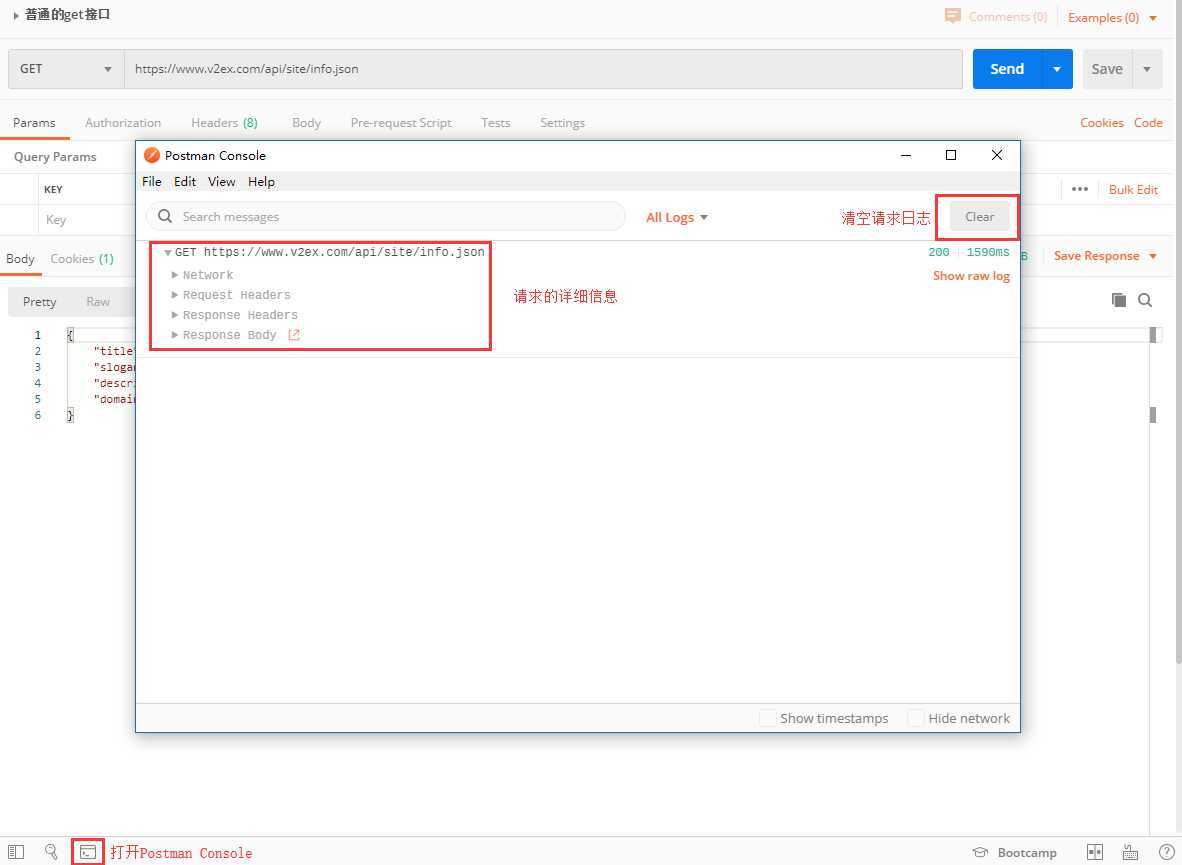Screen dimensions: 1182x865
Task: Open the File menu in Postman Console
Action: point(152,182)
